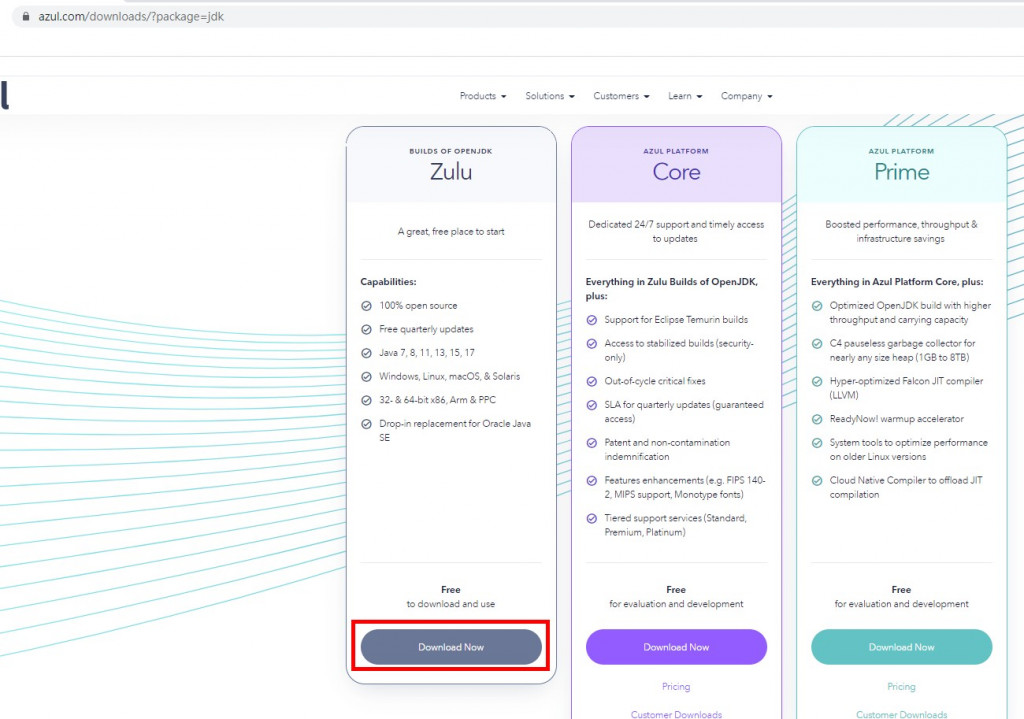Screen dimensions: 1024x719
Task: Open Customer Downloads link under Core
Action: 676,714
